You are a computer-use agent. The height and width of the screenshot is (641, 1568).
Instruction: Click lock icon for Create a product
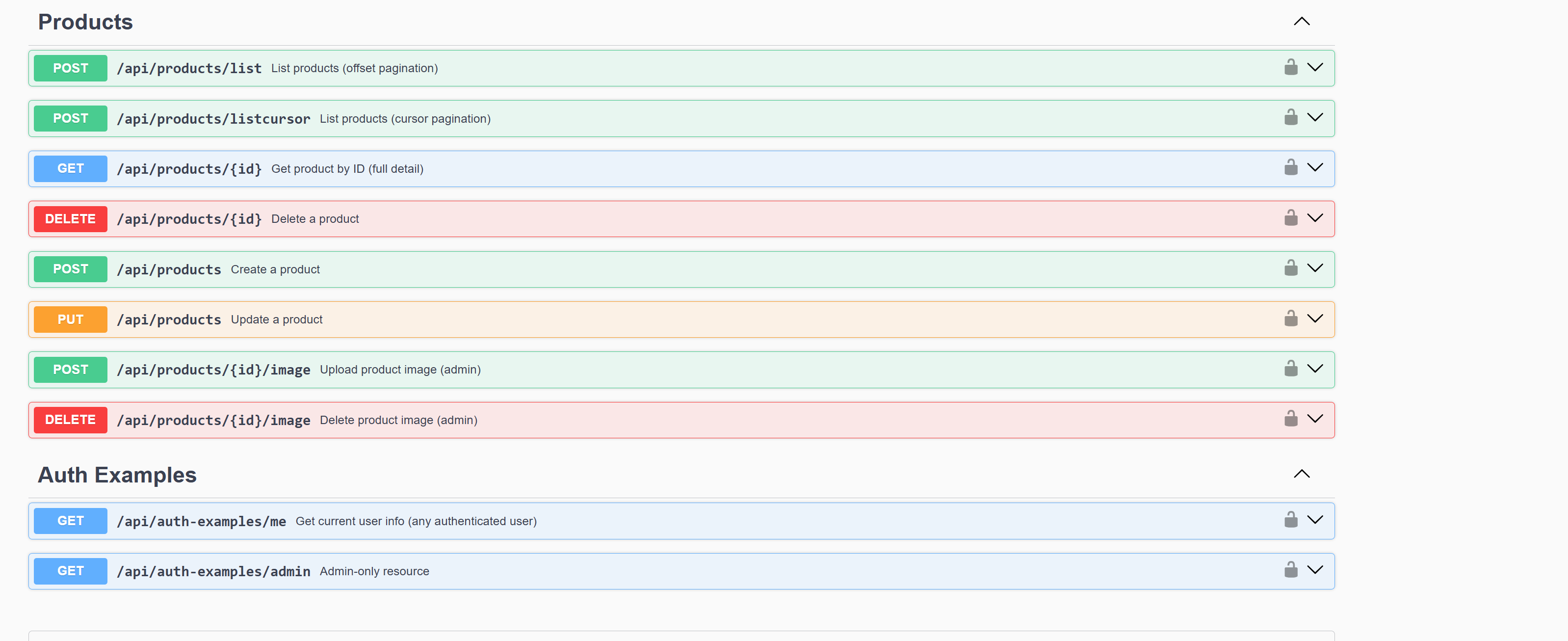1290,268
